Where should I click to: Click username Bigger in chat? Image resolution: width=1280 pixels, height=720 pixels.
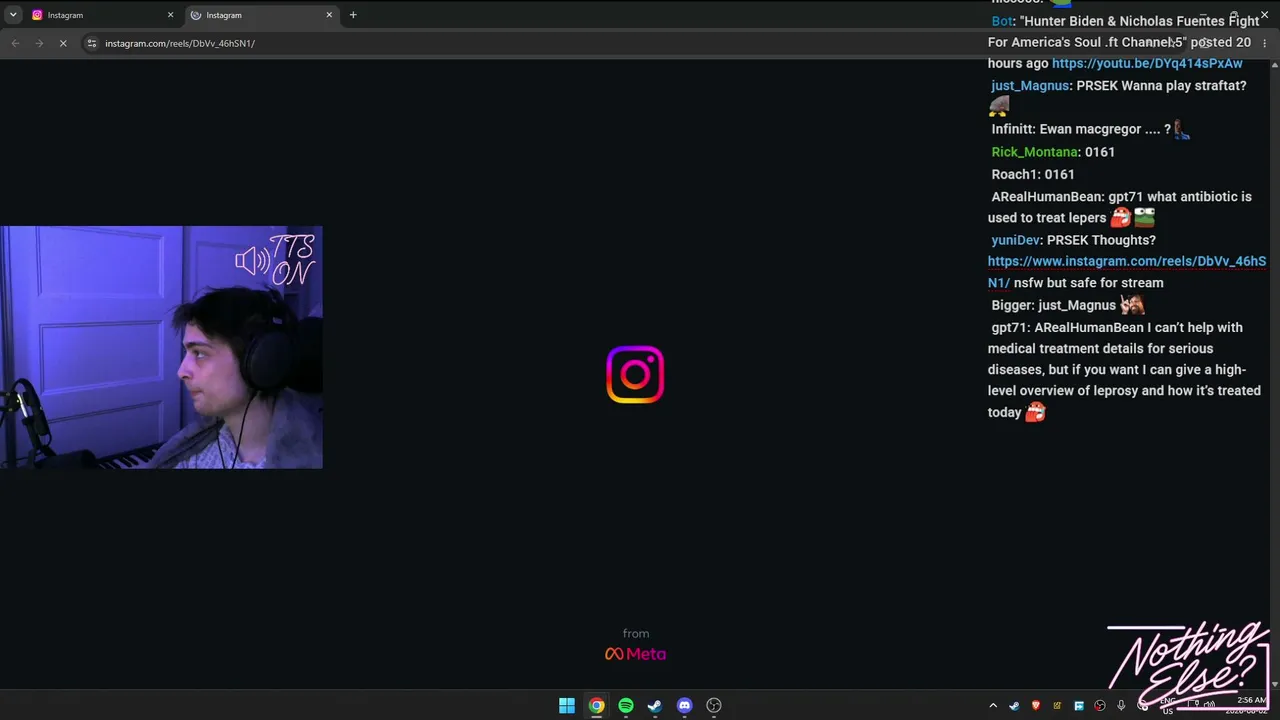pyautogui.click(x=1010, y=305)
